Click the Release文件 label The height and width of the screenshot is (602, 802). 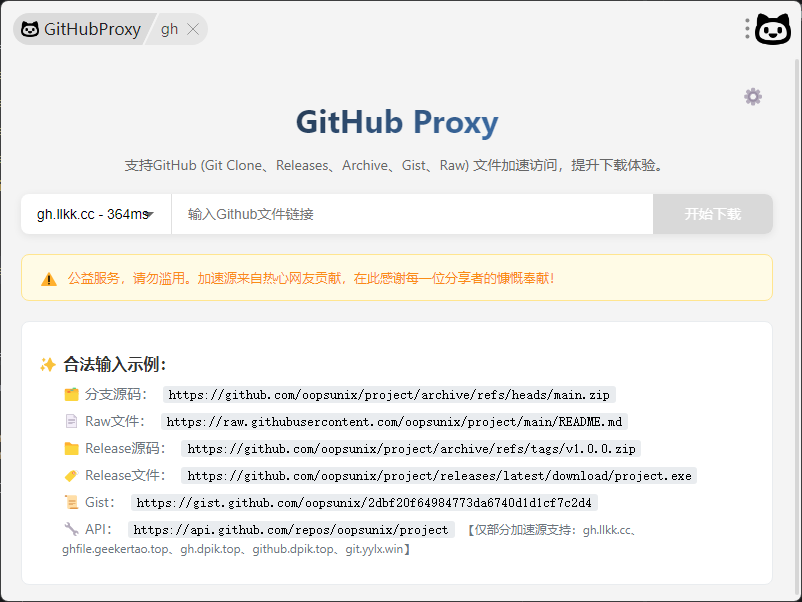click(125, 476)
